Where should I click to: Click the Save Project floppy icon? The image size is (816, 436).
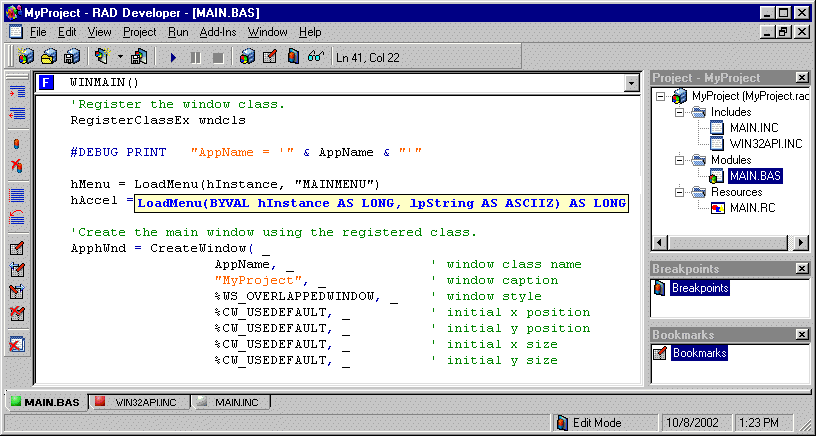[x=72, y=57]
